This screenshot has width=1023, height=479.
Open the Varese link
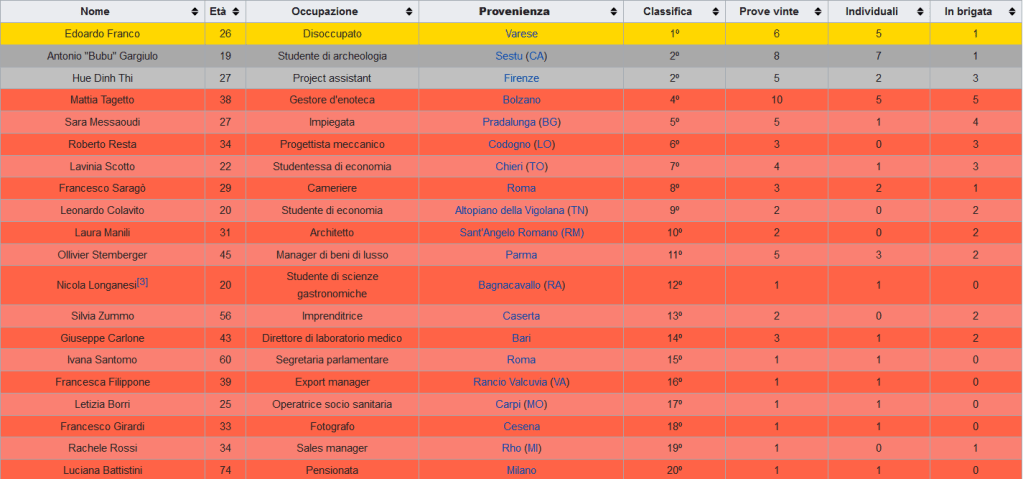tap(521, 33)
